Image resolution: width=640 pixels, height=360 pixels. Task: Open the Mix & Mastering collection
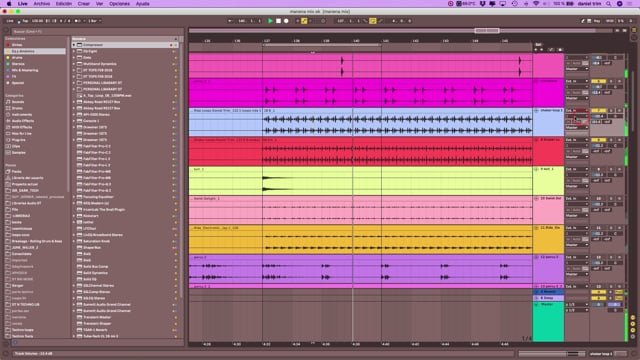click(x=24, y=70)
